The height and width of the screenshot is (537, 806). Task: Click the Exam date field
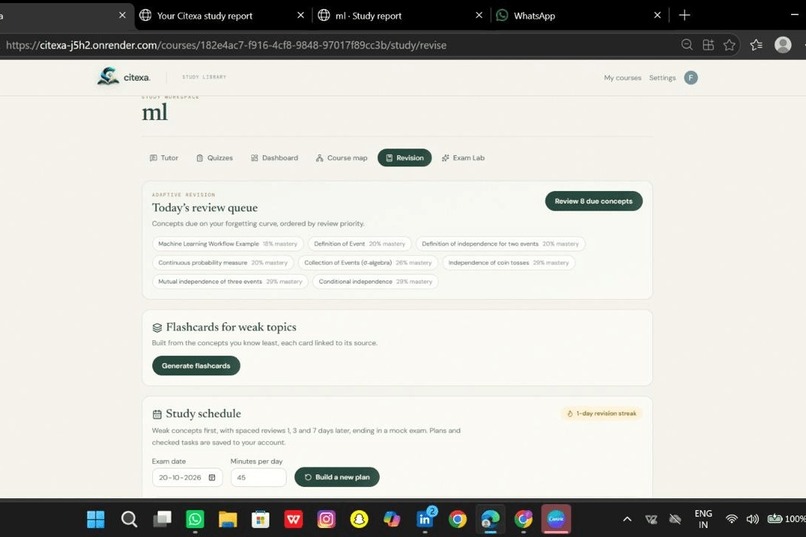(x=187, y=477)
